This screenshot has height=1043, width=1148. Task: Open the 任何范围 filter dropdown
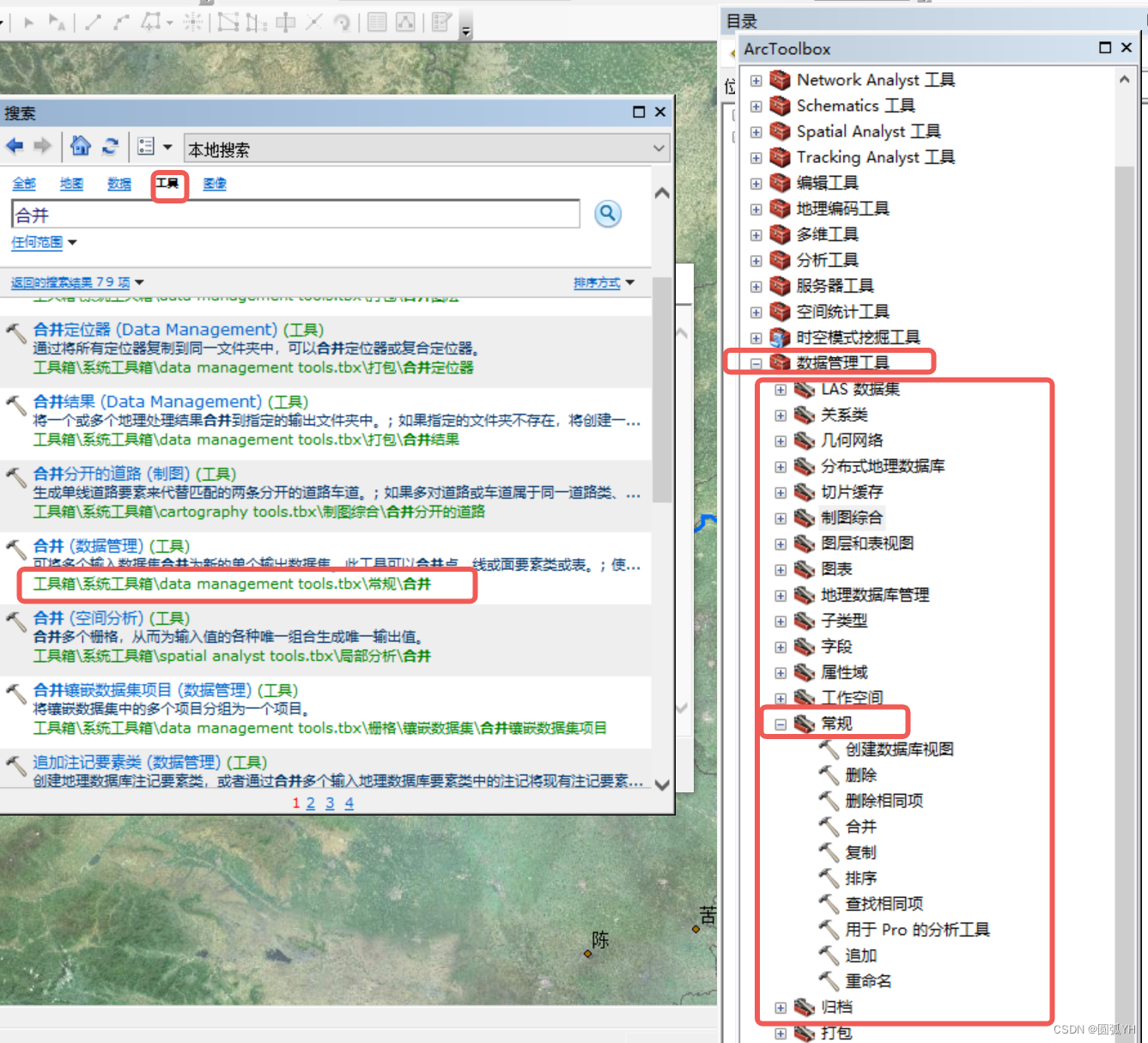tap(39, 243)
